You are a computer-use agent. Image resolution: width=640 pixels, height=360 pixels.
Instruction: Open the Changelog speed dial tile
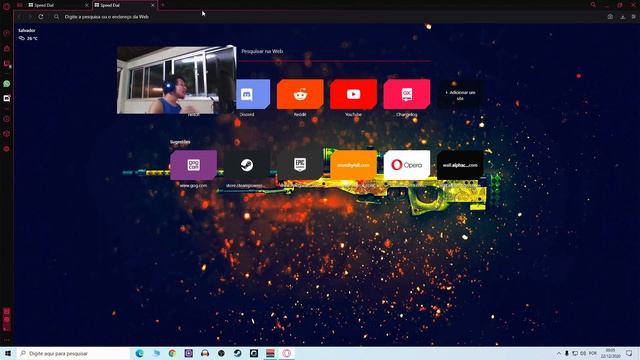(x=407, y=94)
